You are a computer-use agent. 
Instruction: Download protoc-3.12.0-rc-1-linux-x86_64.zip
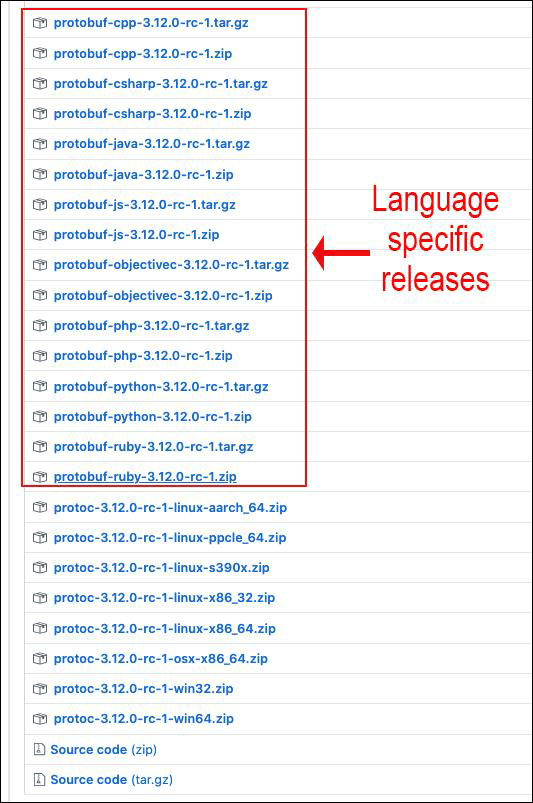tap(165, 628)
